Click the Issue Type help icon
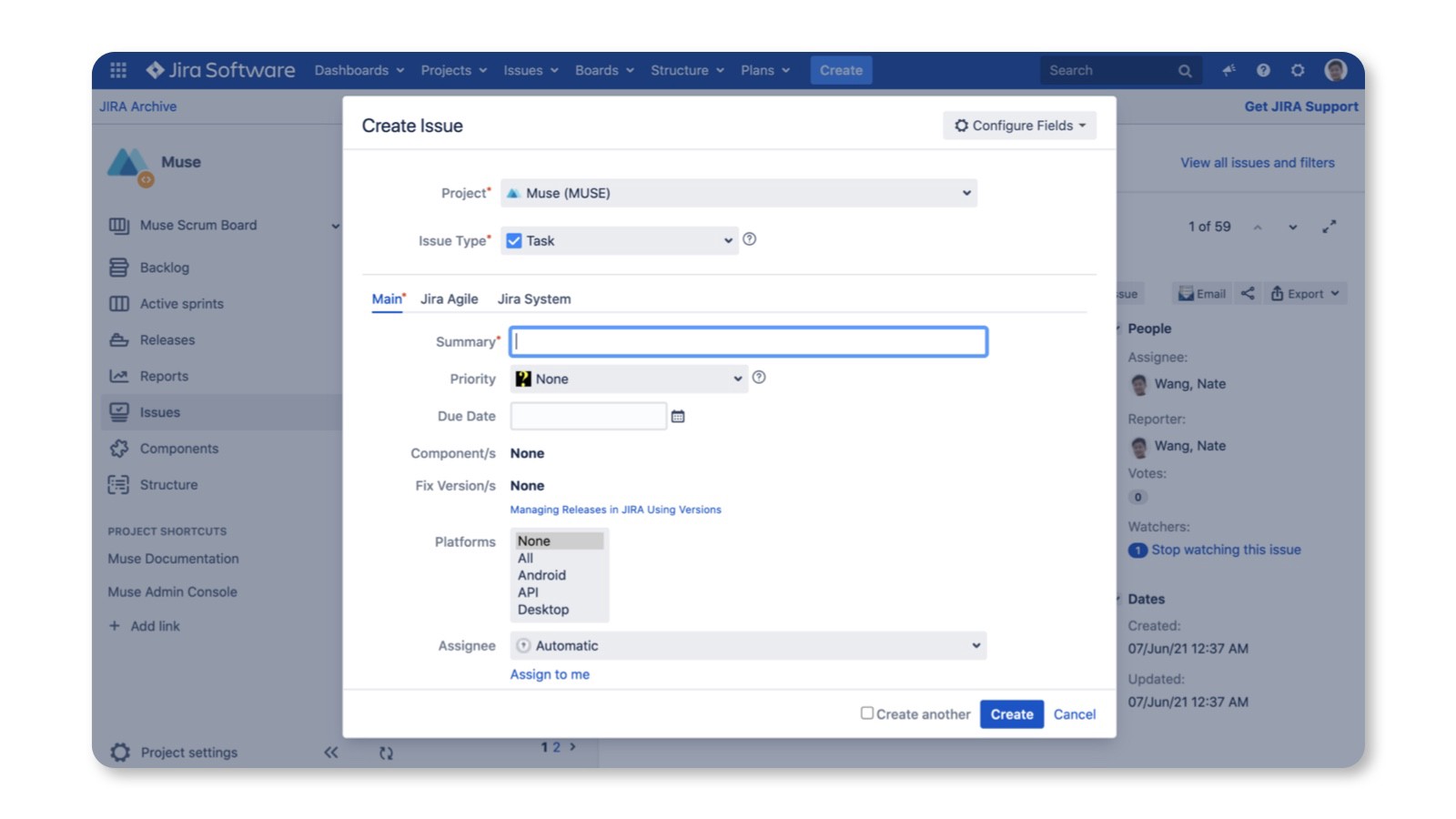The height and width of the screenshot is (819, 1456). click(x=749, y=239)
